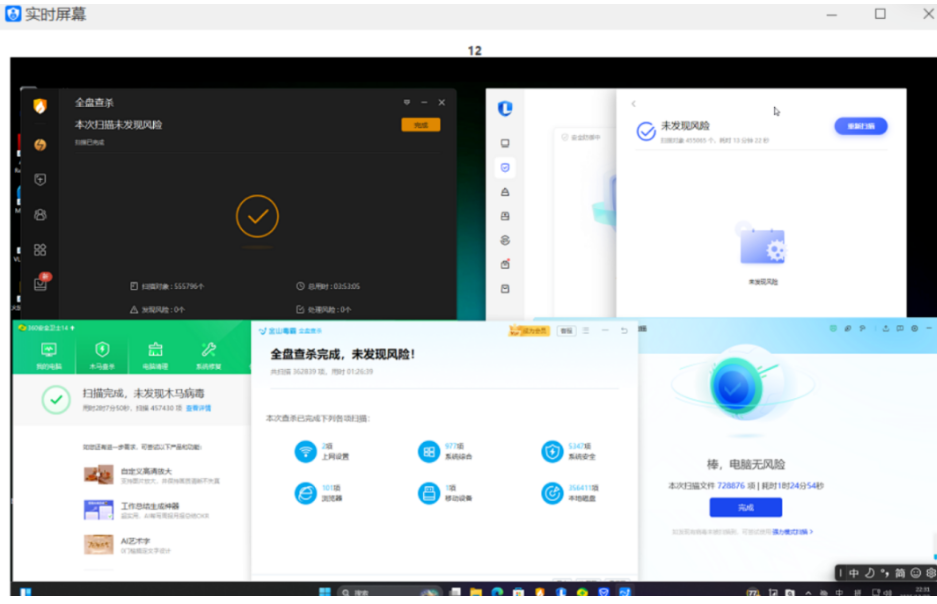Open the dropdown menu icon in 全盘查杀 title bar

[x=407, y=102]
